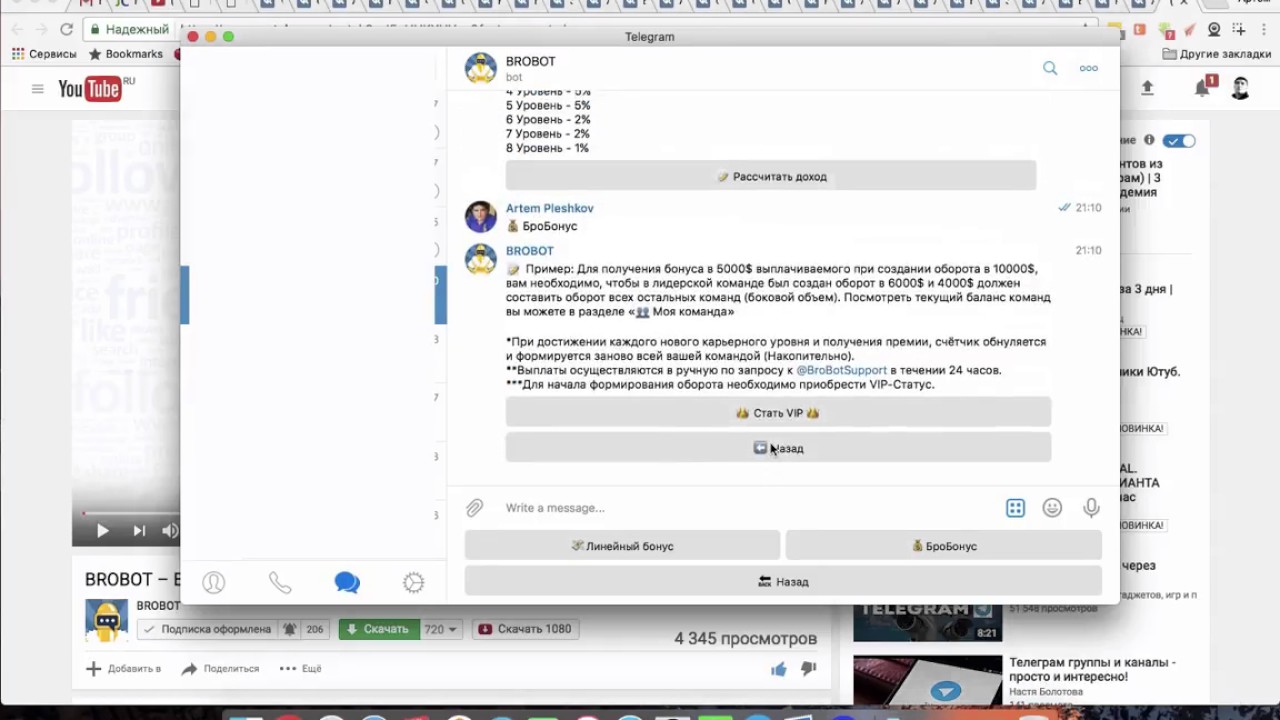Click the subscription bell notification icon
This screenshot has height=720, width=1280.
coord(290,629)
